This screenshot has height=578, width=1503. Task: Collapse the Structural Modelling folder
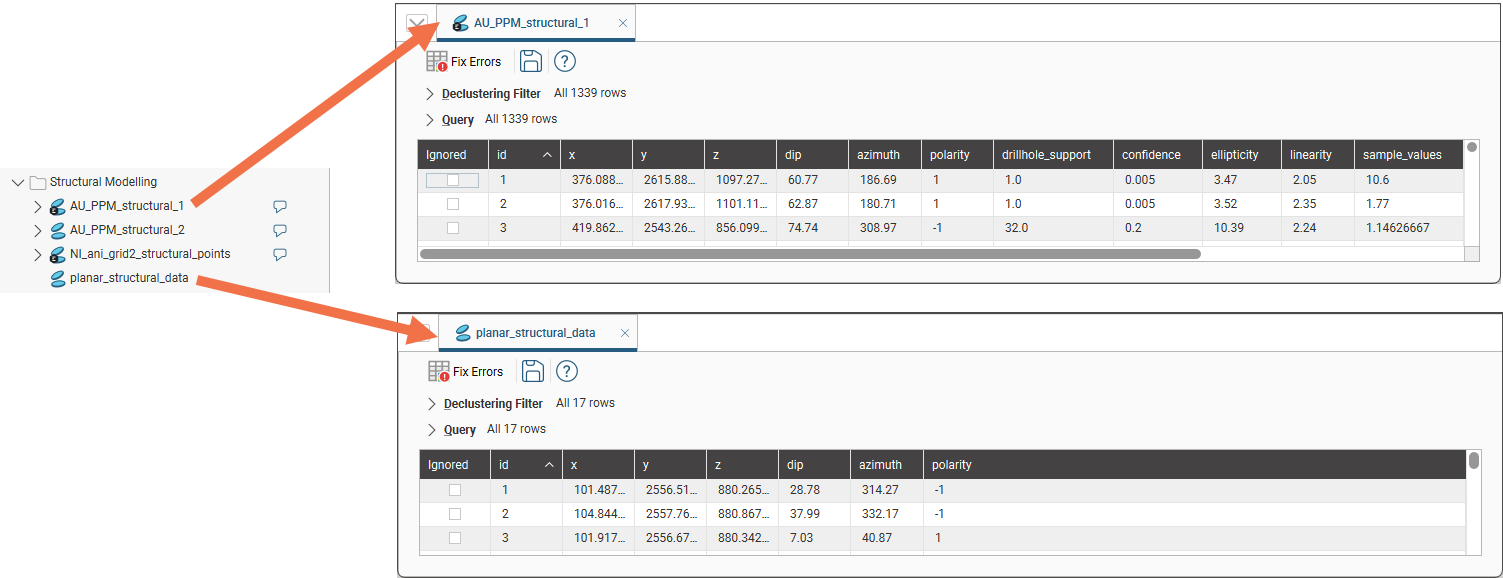point(17,182)
